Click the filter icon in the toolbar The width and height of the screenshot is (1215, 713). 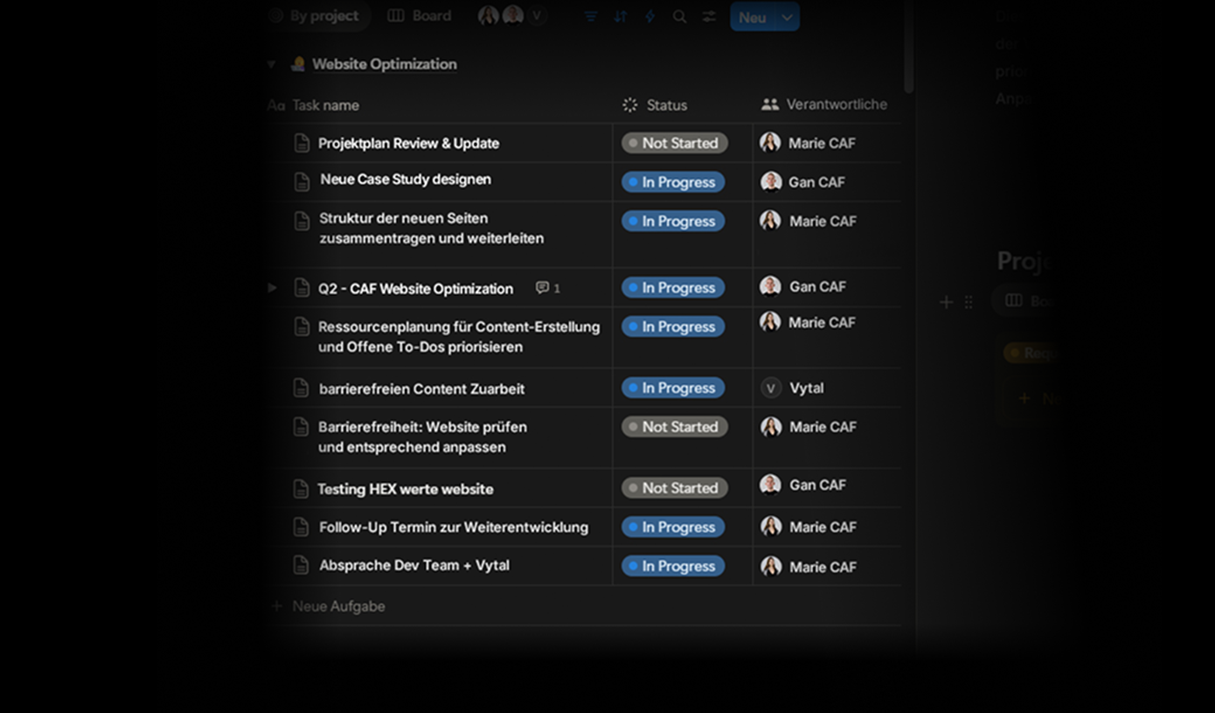[x=591, y=17]
